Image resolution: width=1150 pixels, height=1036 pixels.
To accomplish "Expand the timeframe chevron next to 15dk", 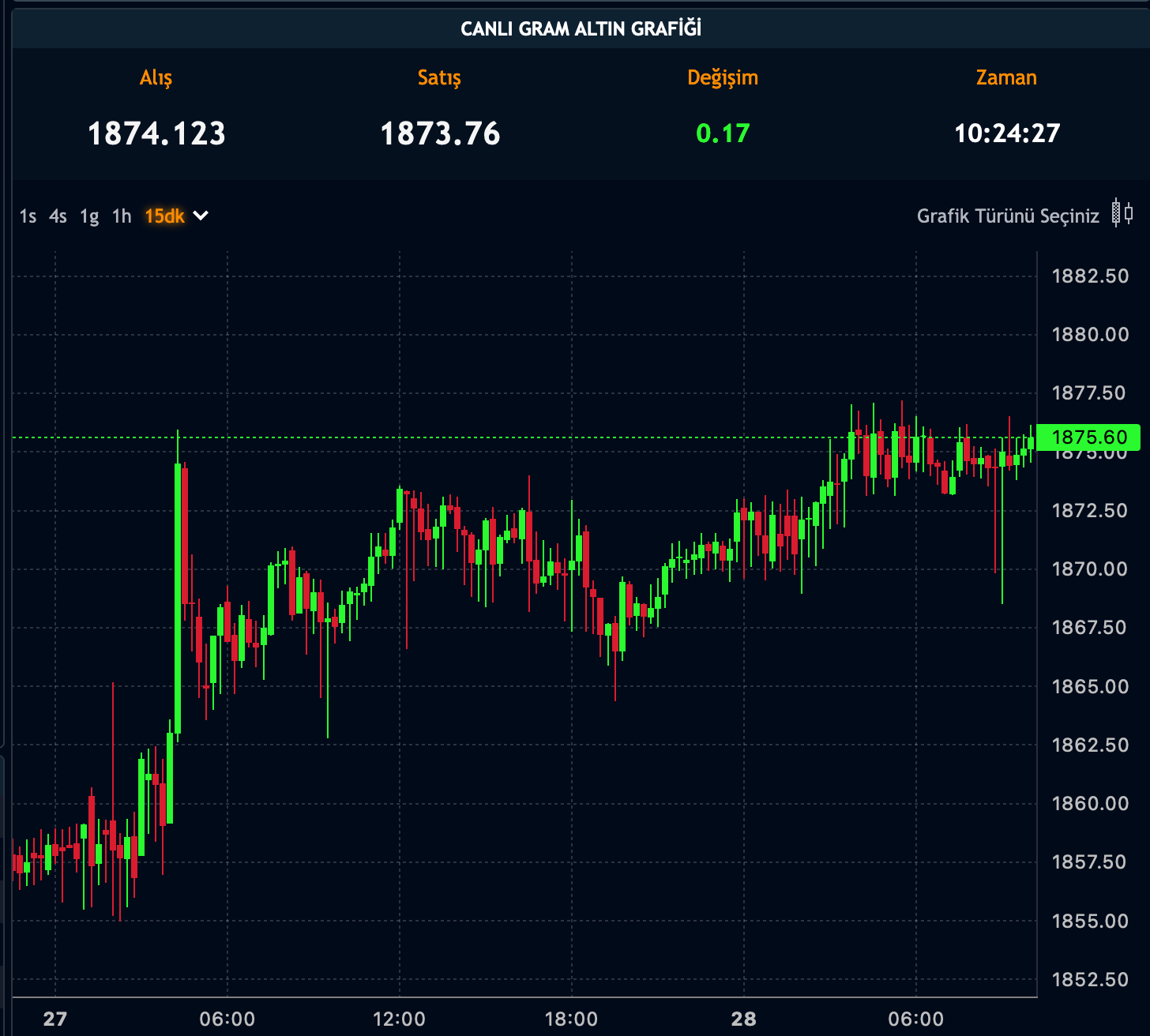I will [x=201, y=216].
